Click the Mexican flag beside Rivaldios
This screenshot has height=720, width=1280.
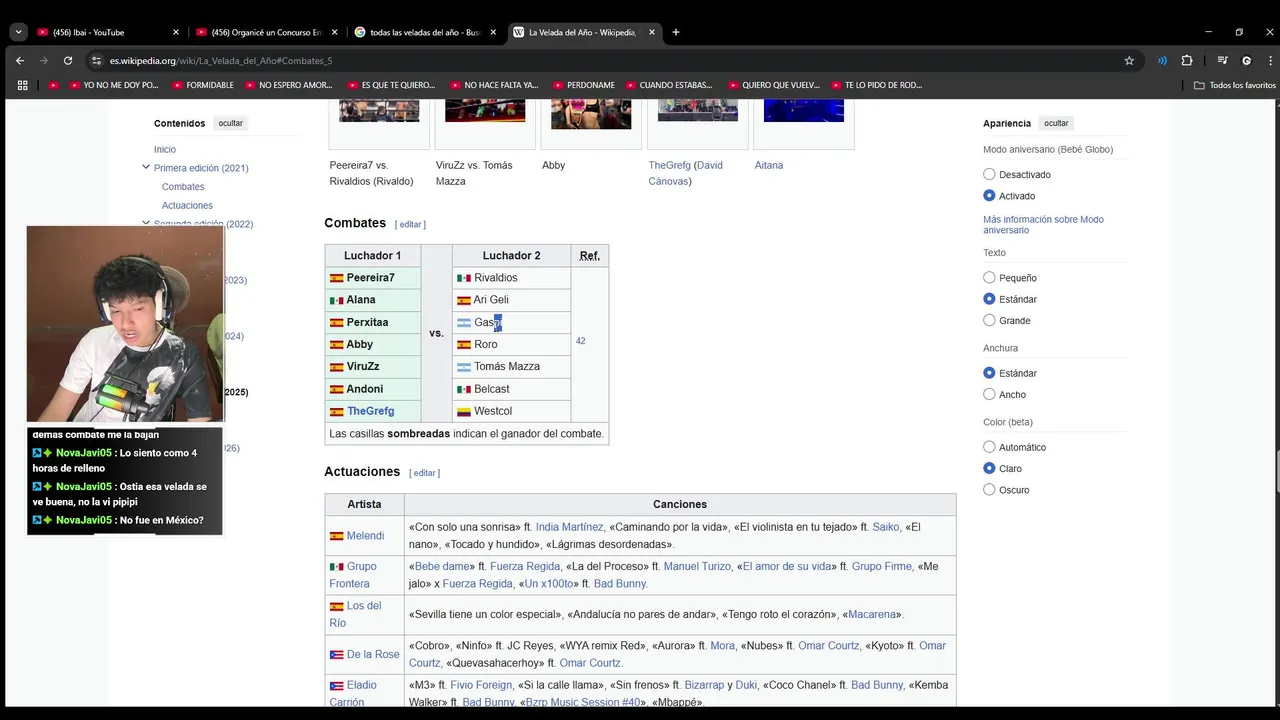tap(464, 278)
